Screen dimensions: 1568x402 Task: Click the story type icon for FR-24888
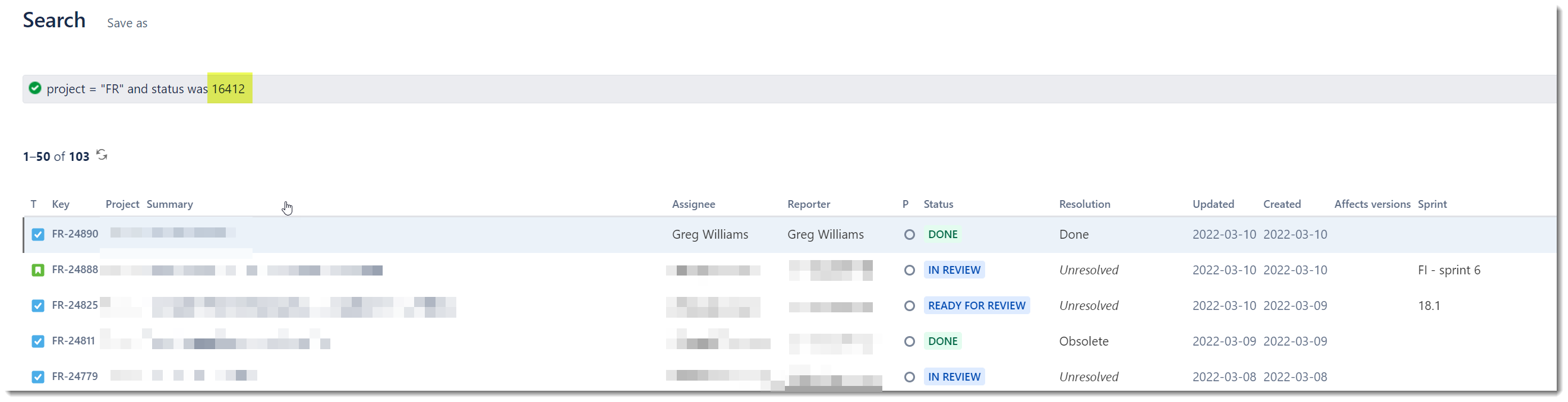point(38,270)
